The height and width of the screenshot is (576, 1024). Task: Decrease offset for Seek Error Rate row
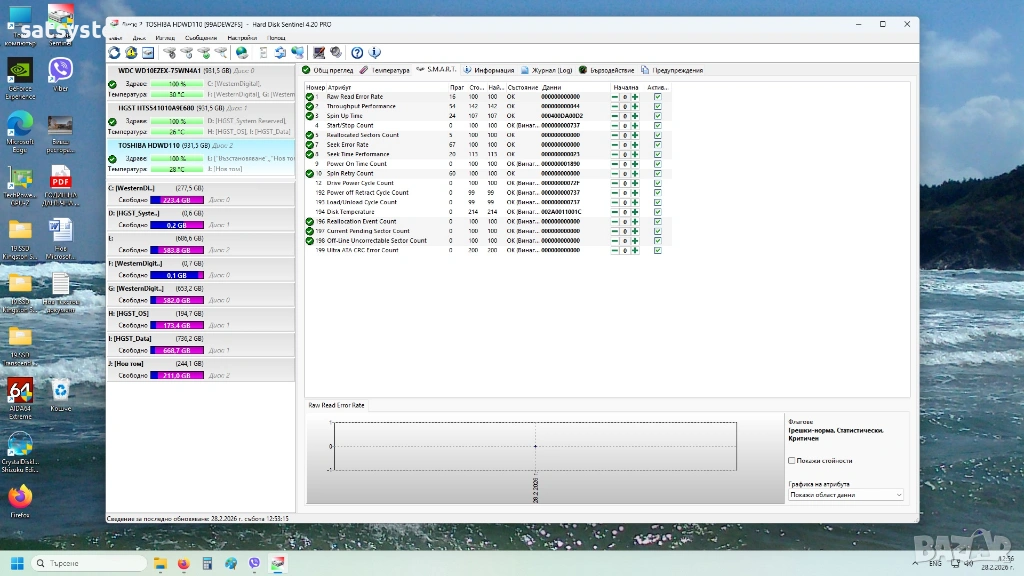[615, 145]
